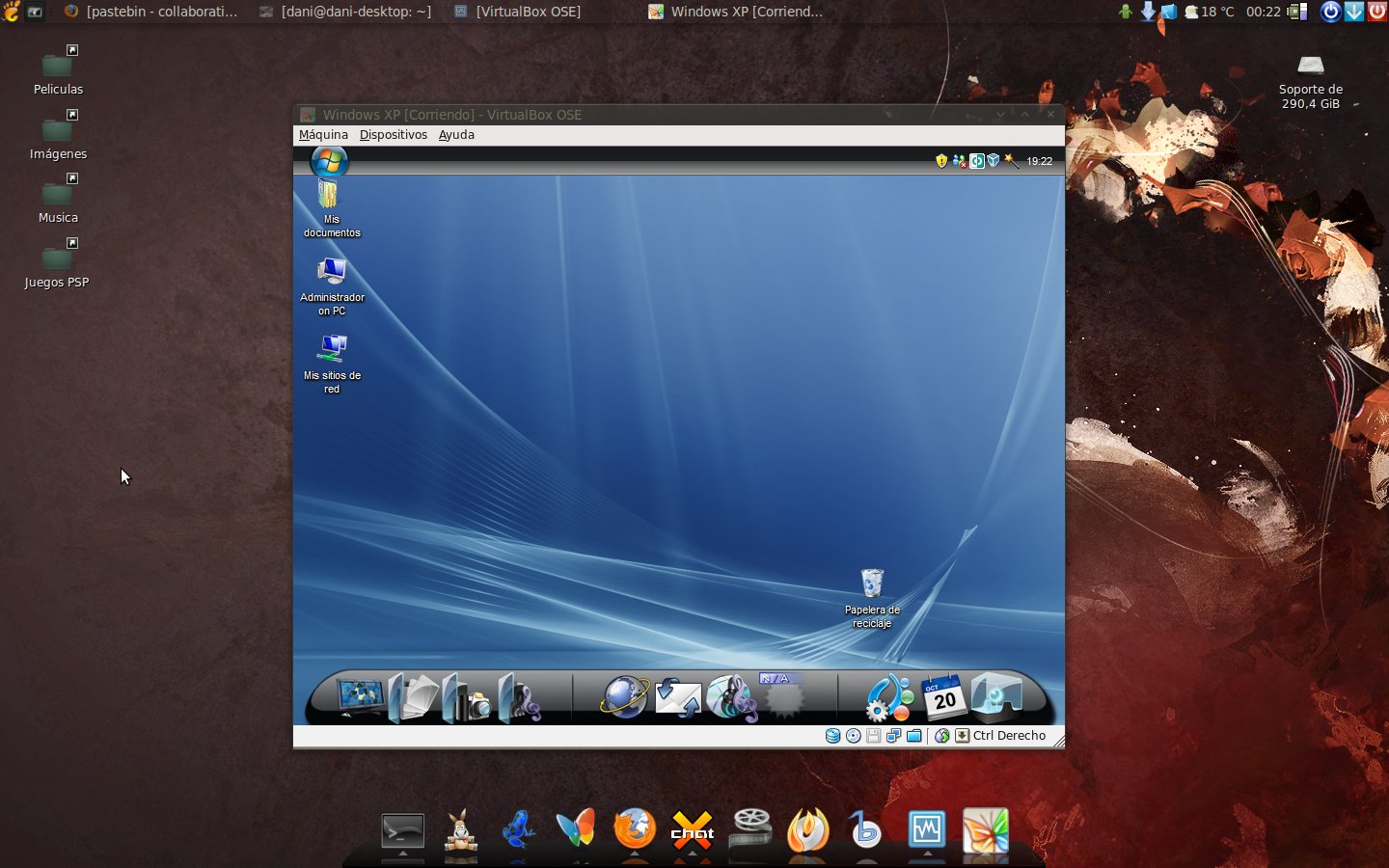Select the Administrador on PC icon
Image resolution: width=1389 pixels, height=868 pixels.
(332, 286)
